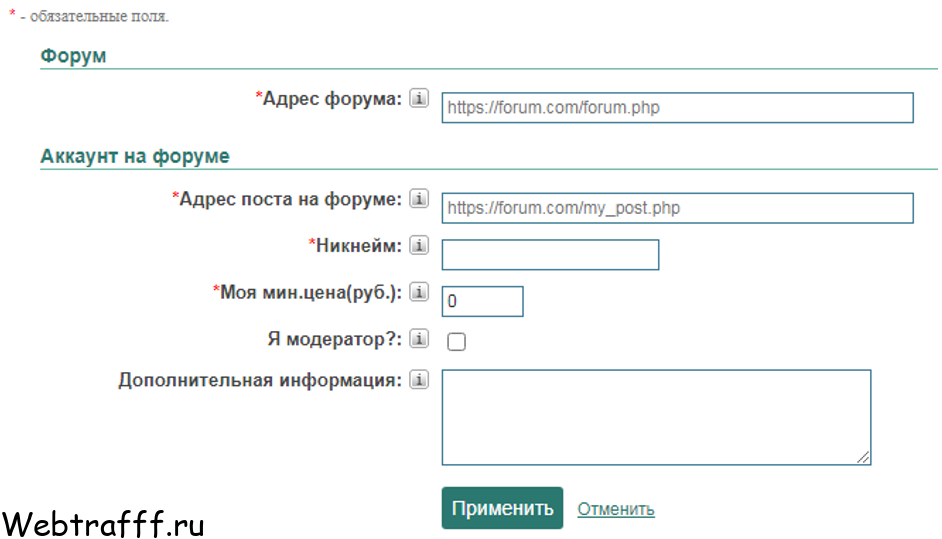Click the Применить button

coord(502,508)
